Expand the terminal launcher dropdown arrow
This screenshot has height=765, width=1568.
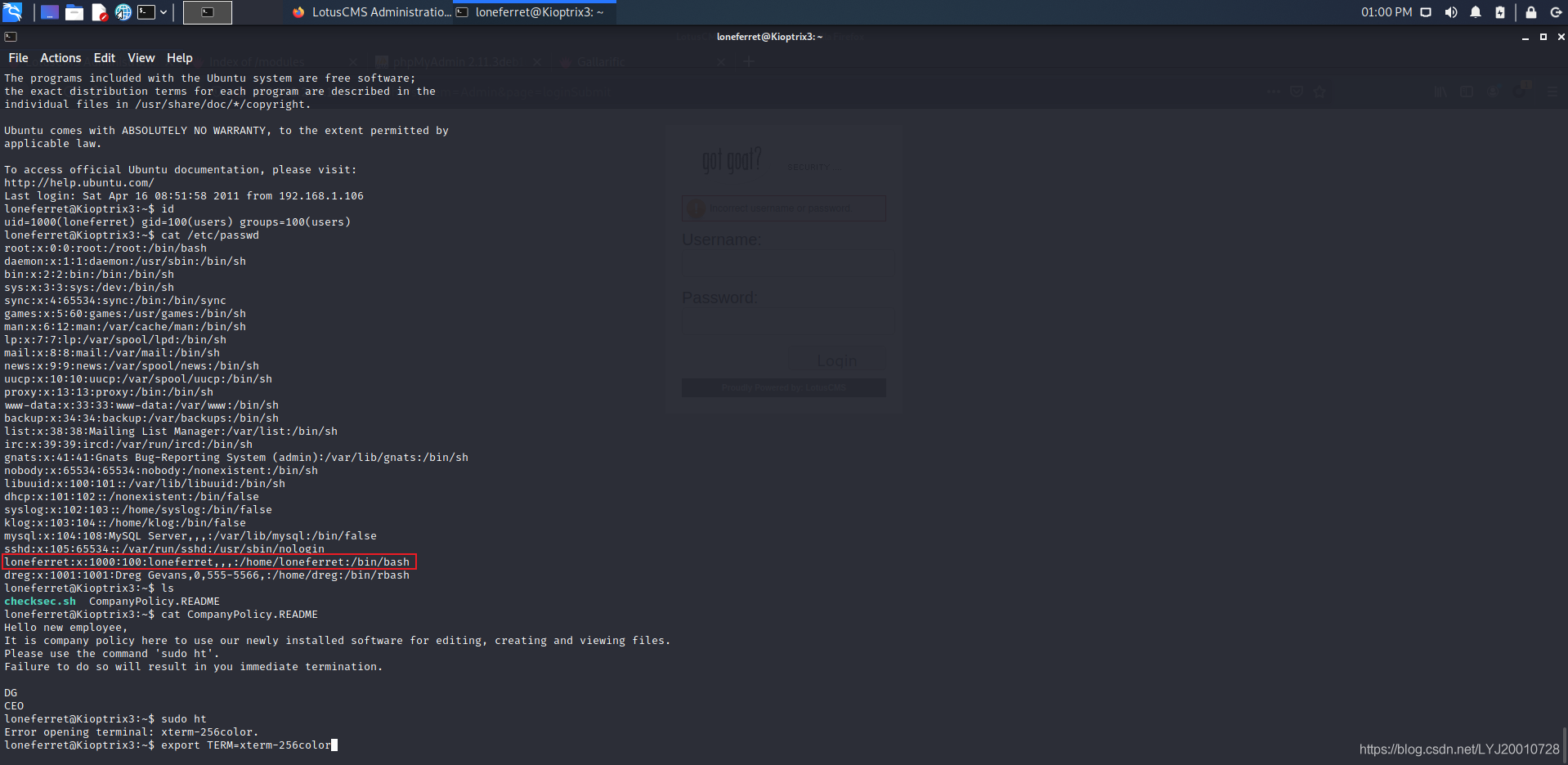[164, 12]
